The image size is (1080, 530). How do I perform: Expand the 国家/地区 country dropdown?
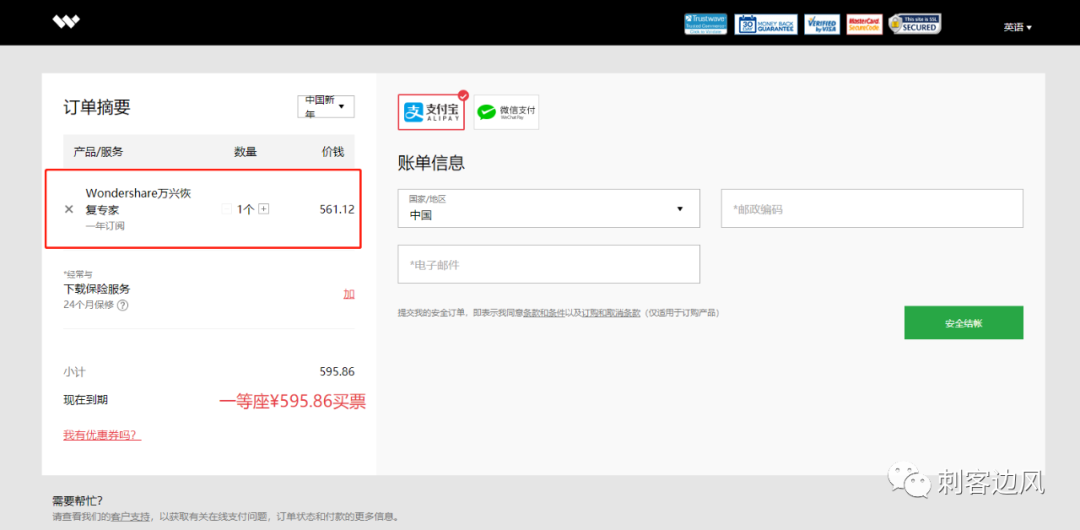tap(549, 208)
